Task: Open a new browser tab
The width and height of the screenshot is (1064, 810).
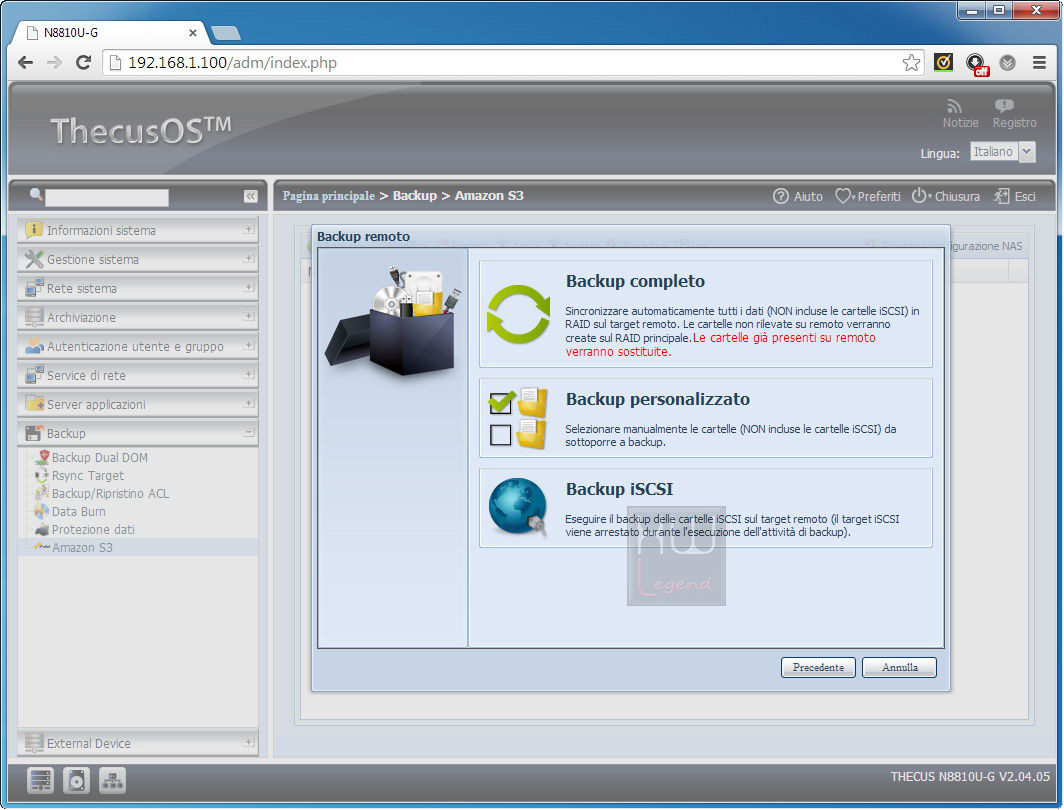Action: (x=226, y=33)
